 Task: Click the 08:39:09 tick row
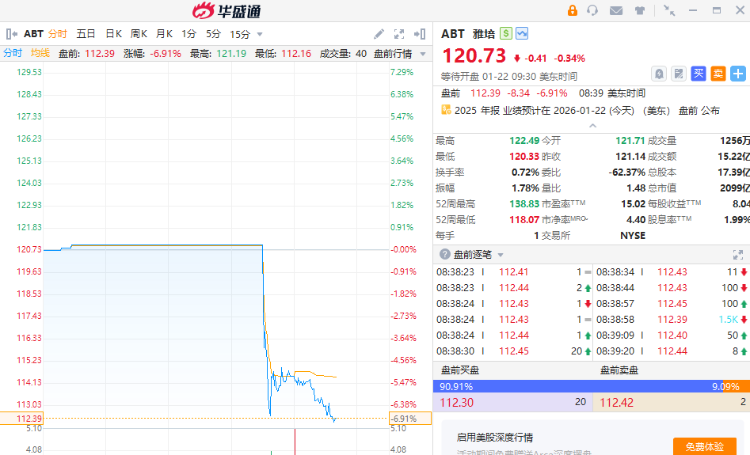(x=672, y=335)
